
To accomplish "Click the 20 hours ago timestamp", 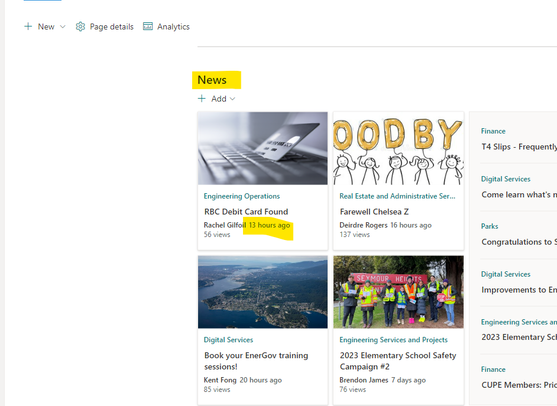I will [x=261, y=380].
